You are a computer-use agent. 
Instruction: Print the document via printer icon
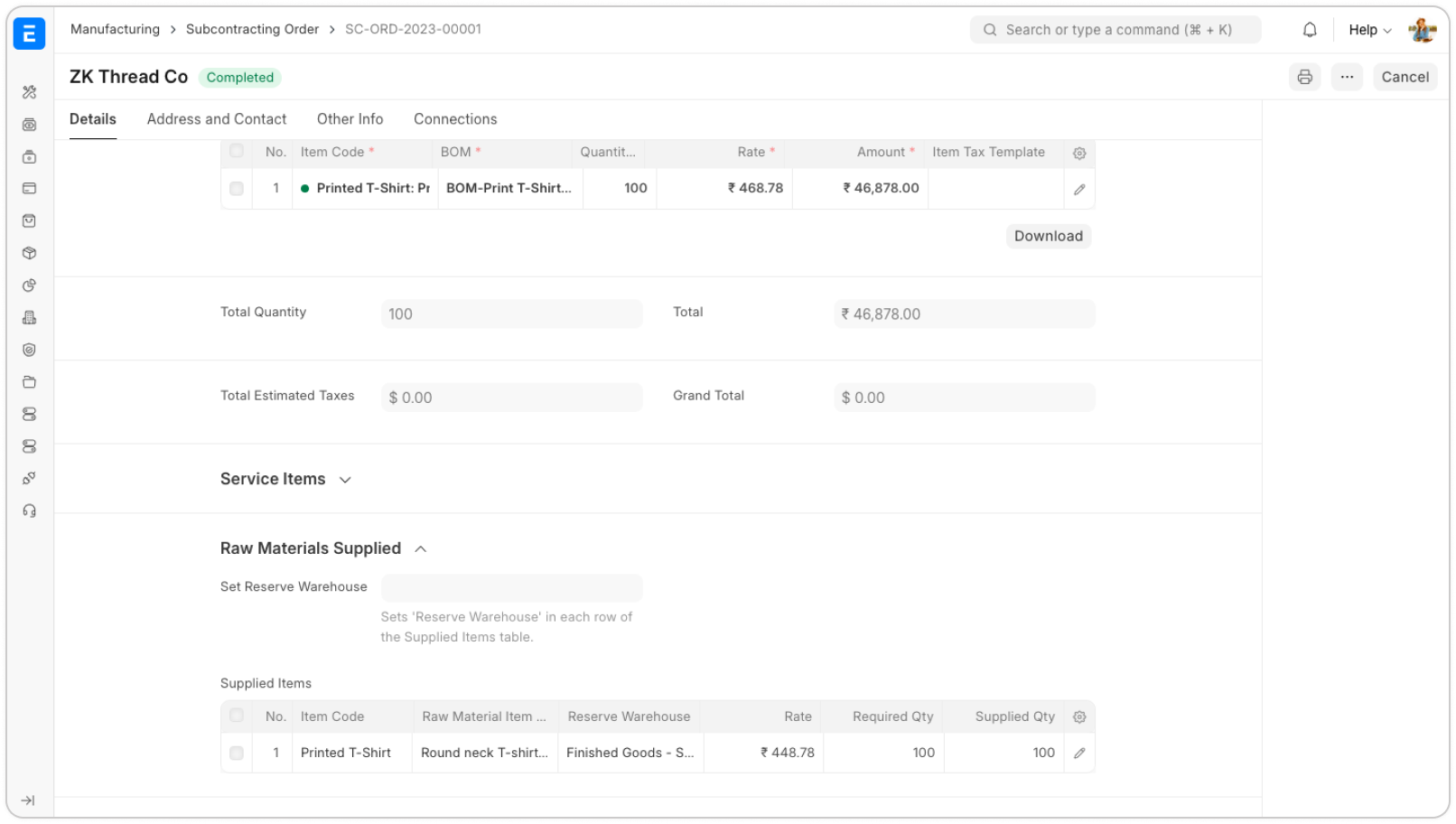coord(1304,77)
